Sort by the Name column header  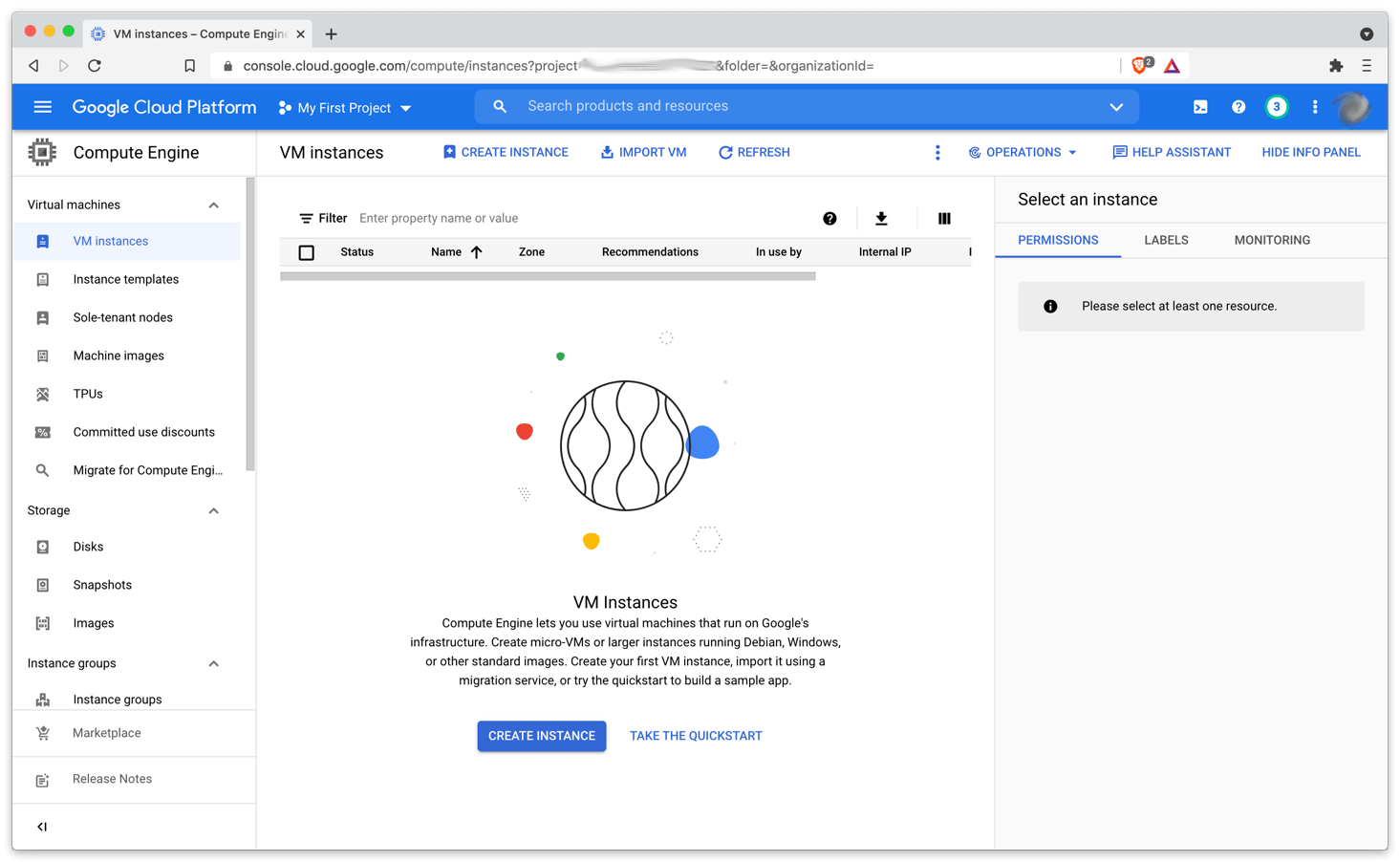pyautogui.click(x=456, y=252)
